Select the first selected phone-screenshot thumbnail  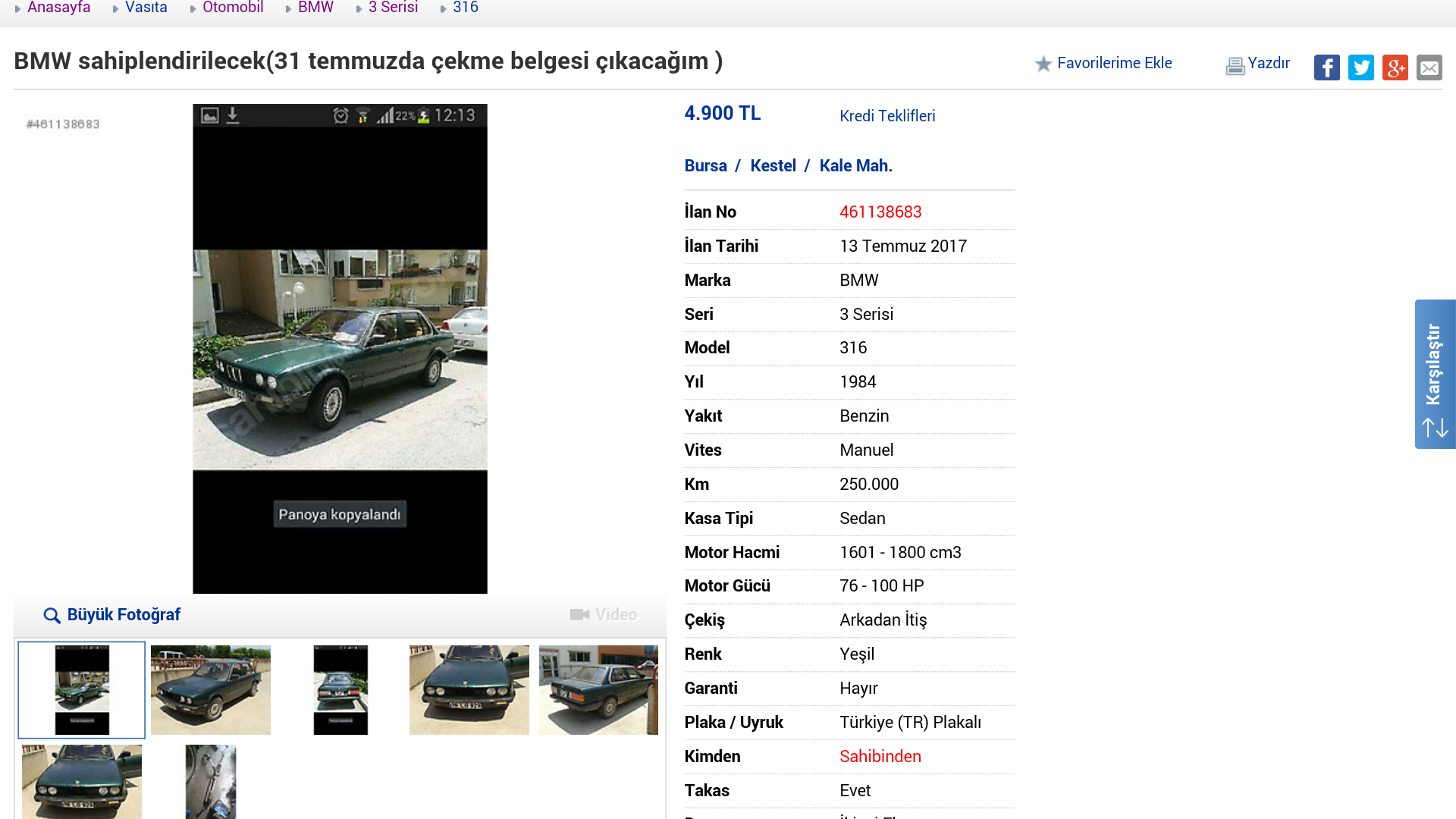pos(82,690)
